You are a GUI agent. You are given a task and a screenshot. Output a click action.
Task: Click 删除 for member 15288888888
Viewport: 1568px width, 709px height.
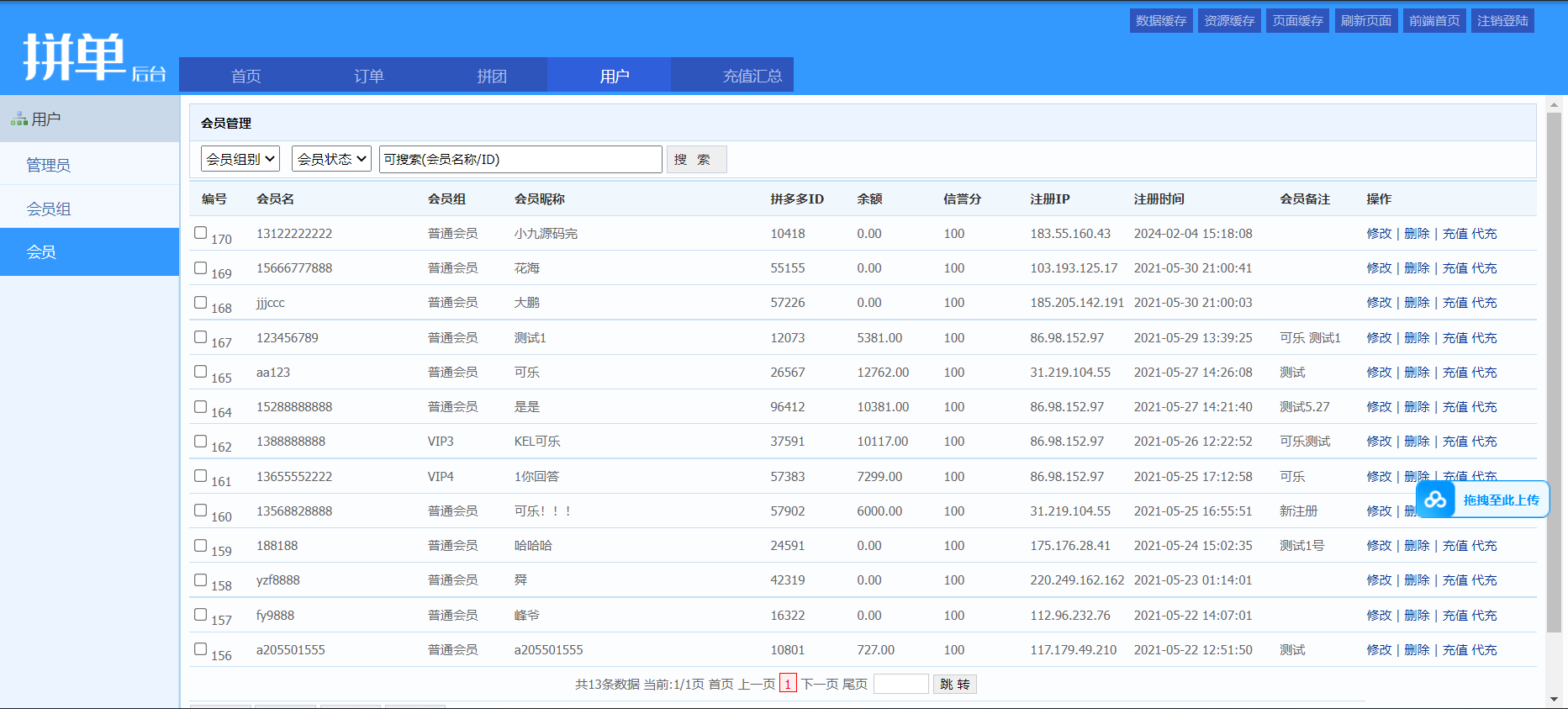(x=1417, y=407)
